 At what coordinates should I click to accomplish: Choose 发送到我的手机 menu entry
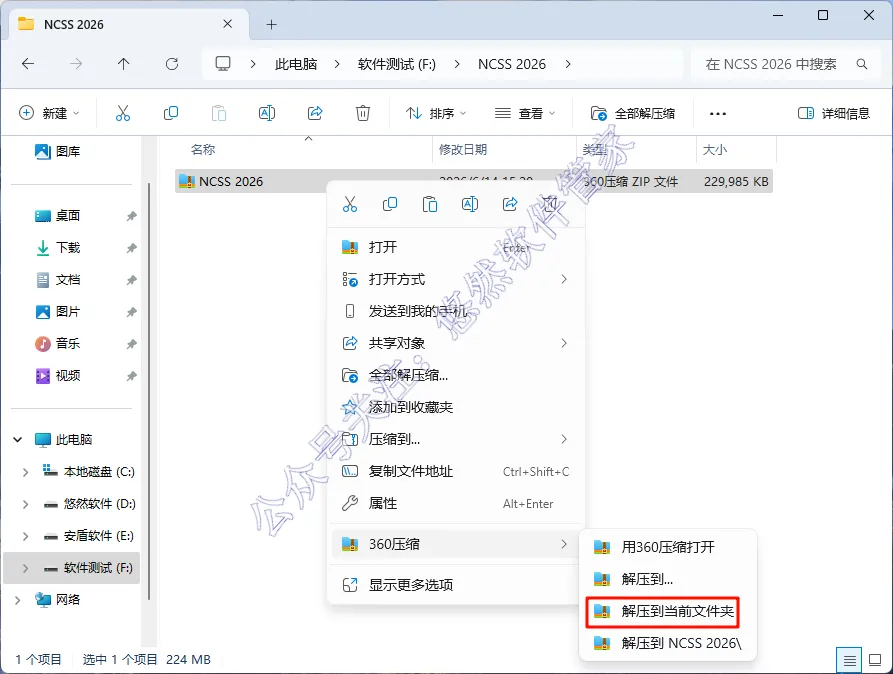tap(456, 311)
